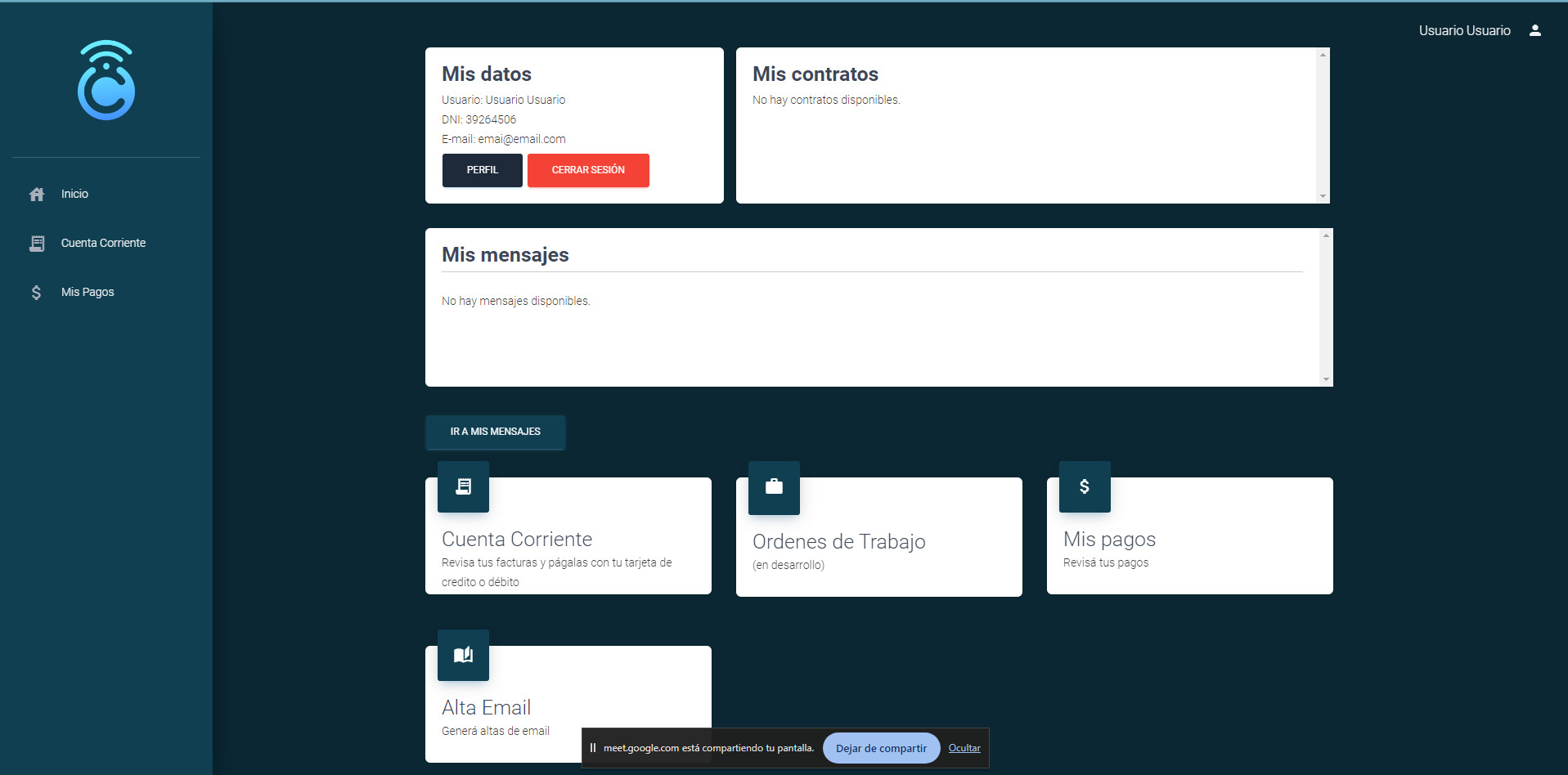Click the dollar icon on Mis pagos card
The height and width of the screenshot is (775, 1568).
(1085, 486)
